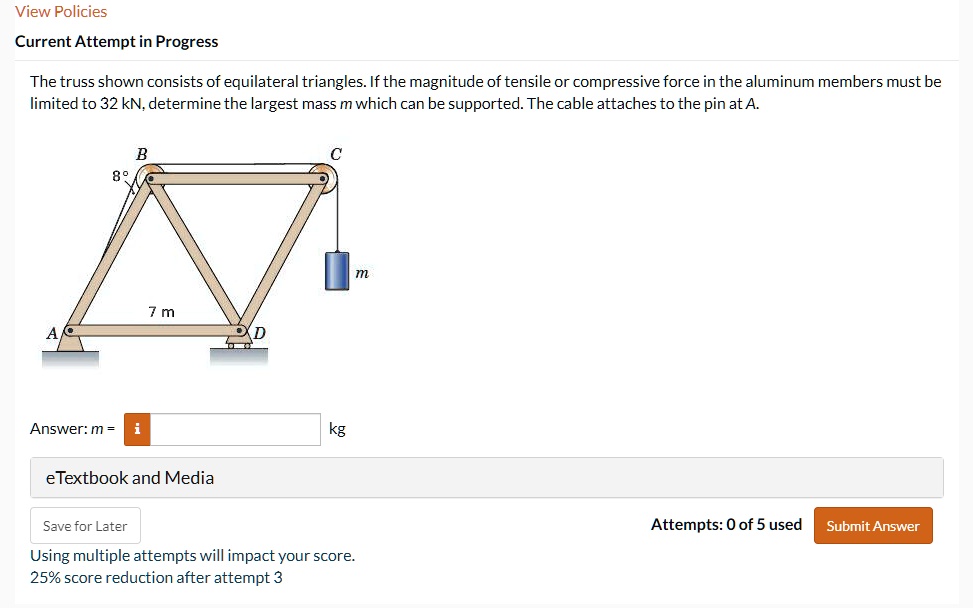Click the B label on the truss
Image resolution: width=973 pixels, height=608 pixels.
coord(143,153)
